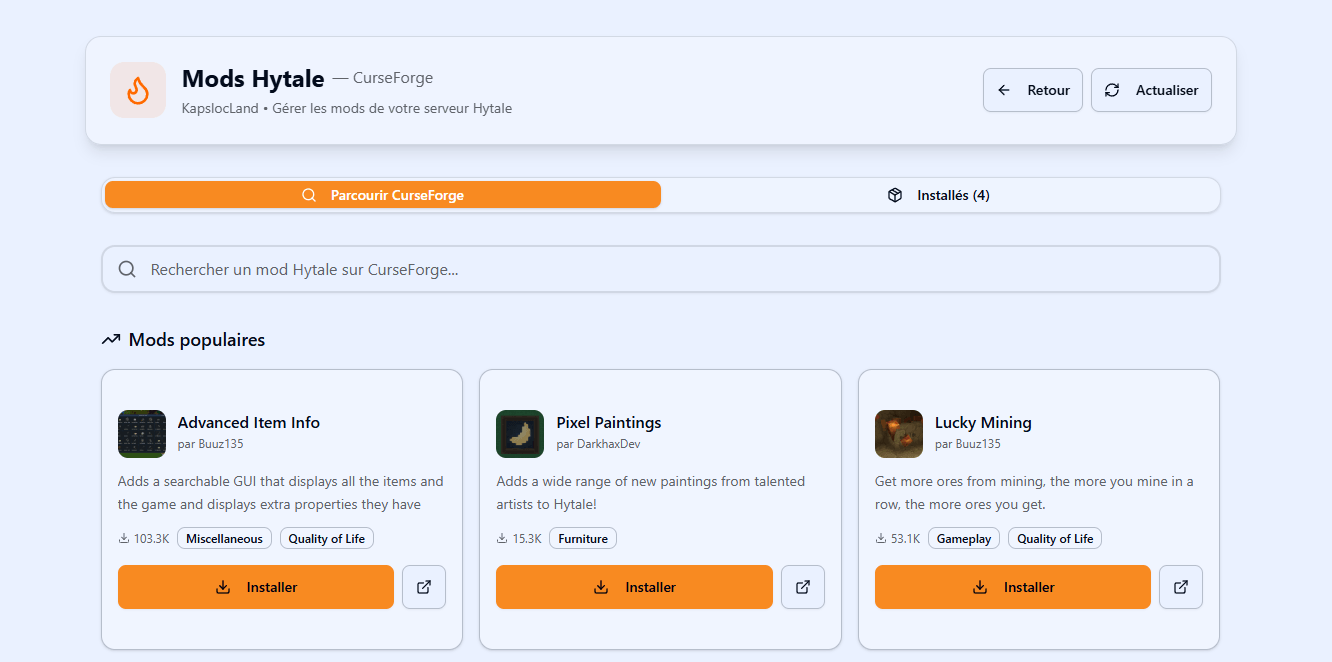The image size is (1332, 662).
Task: Install the Pixel Paintings mod
Action: point(634,587)
